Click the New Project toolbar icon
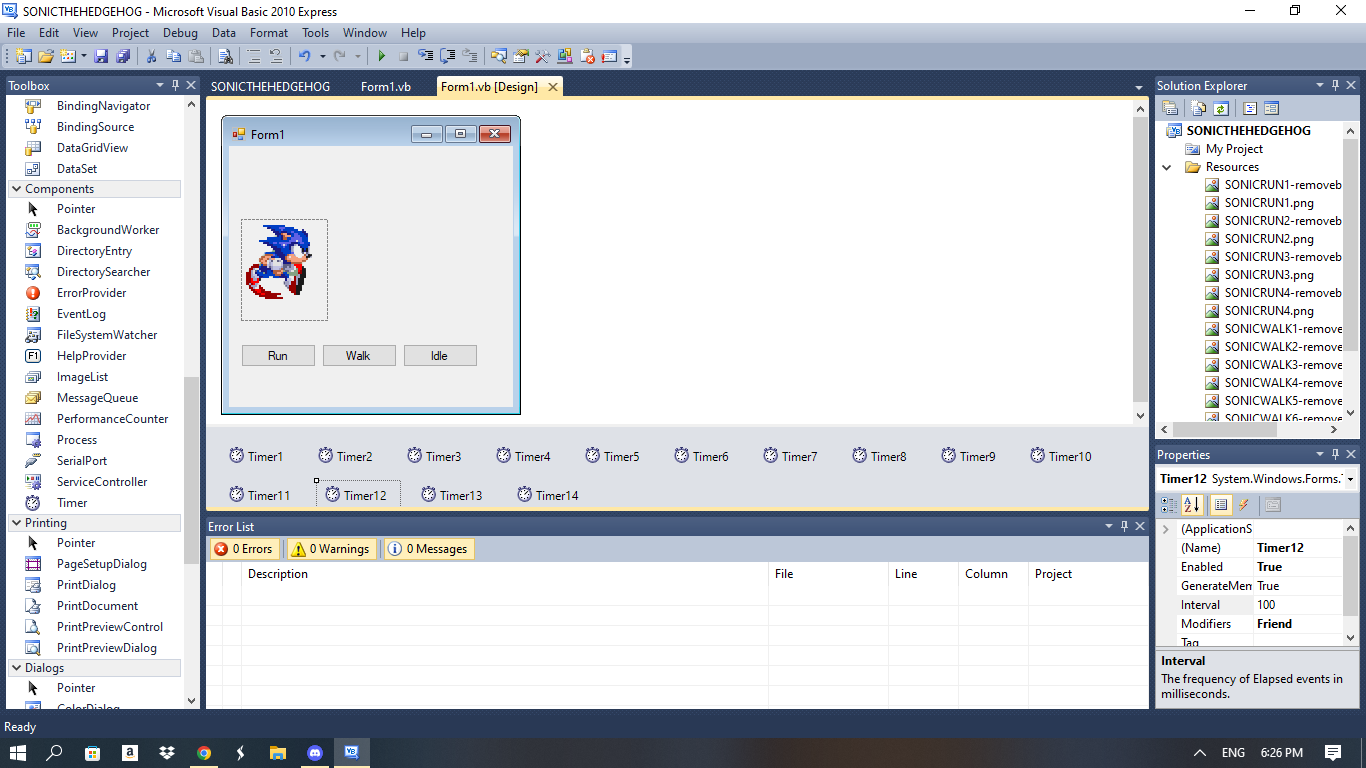The height and width of the screenshot is (768, 1366). pos(22,56)
